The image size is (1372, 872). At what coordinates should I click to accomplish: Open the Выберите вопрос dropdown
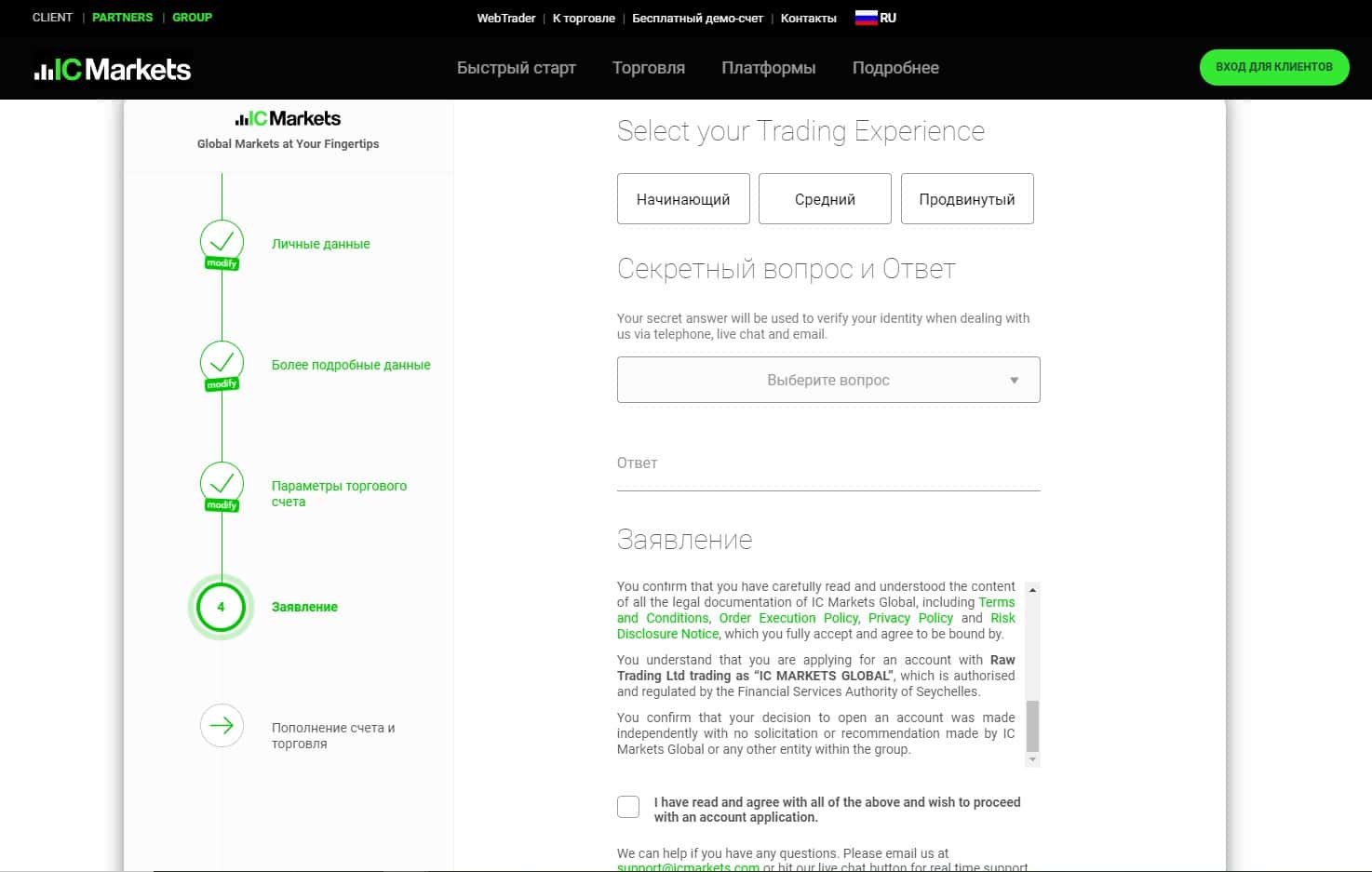point(828,380)
